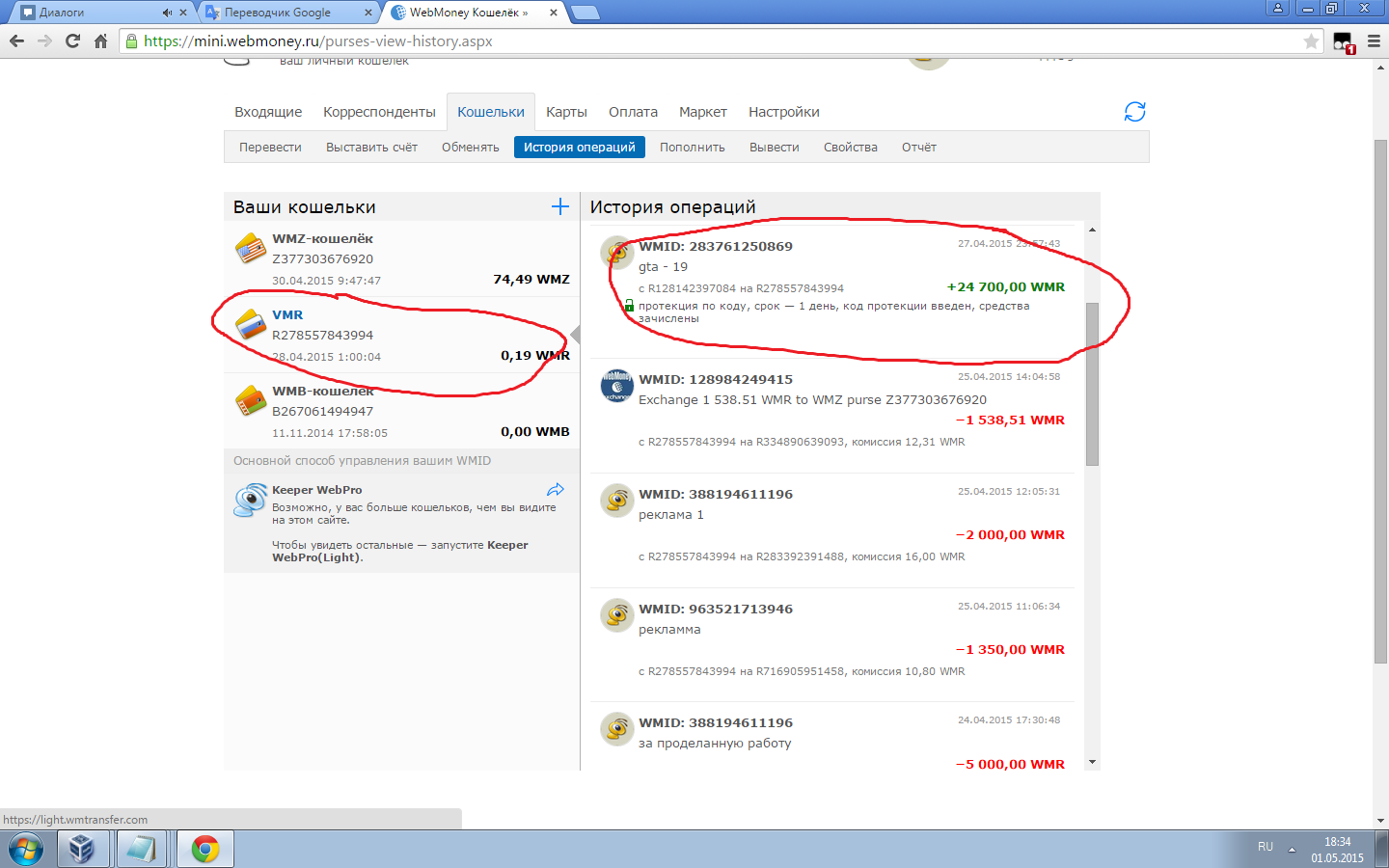Go back with browser back arrow

(16, 41)
